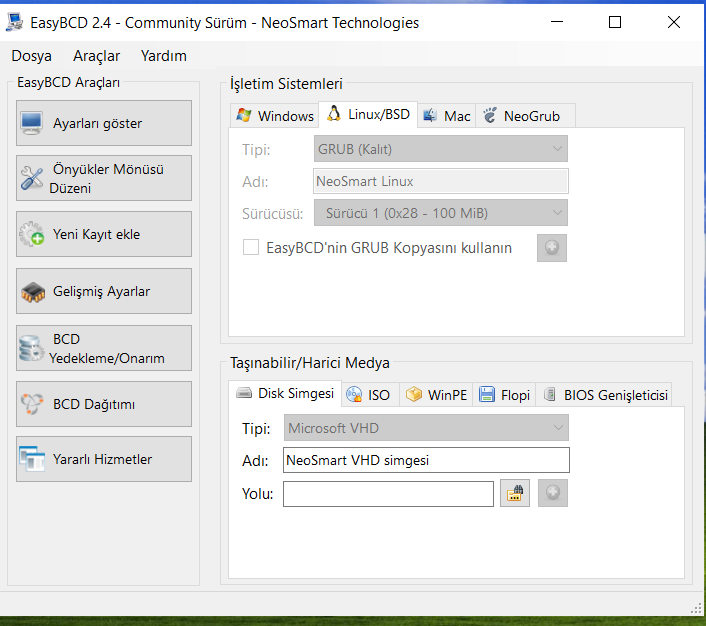The height and width of the screenshot is (626, 706).
Task: Click the EasyBCD application icon in the title bar
Action: pos(14,22)
